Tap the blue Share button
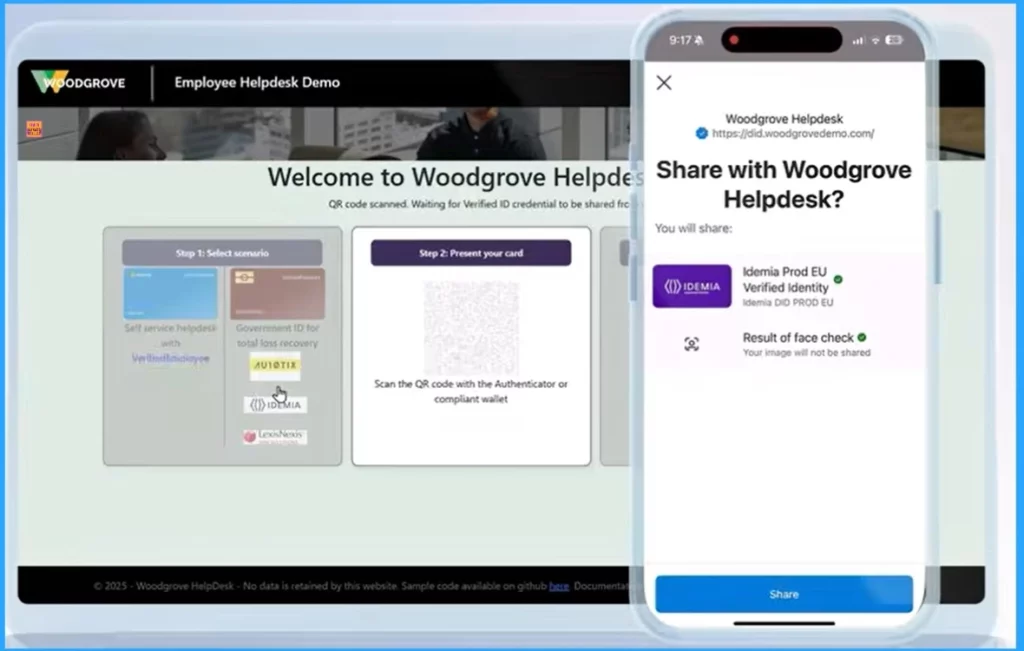Image resolution: width=1024 pixels, height=651 pixels. coord(784,594)
